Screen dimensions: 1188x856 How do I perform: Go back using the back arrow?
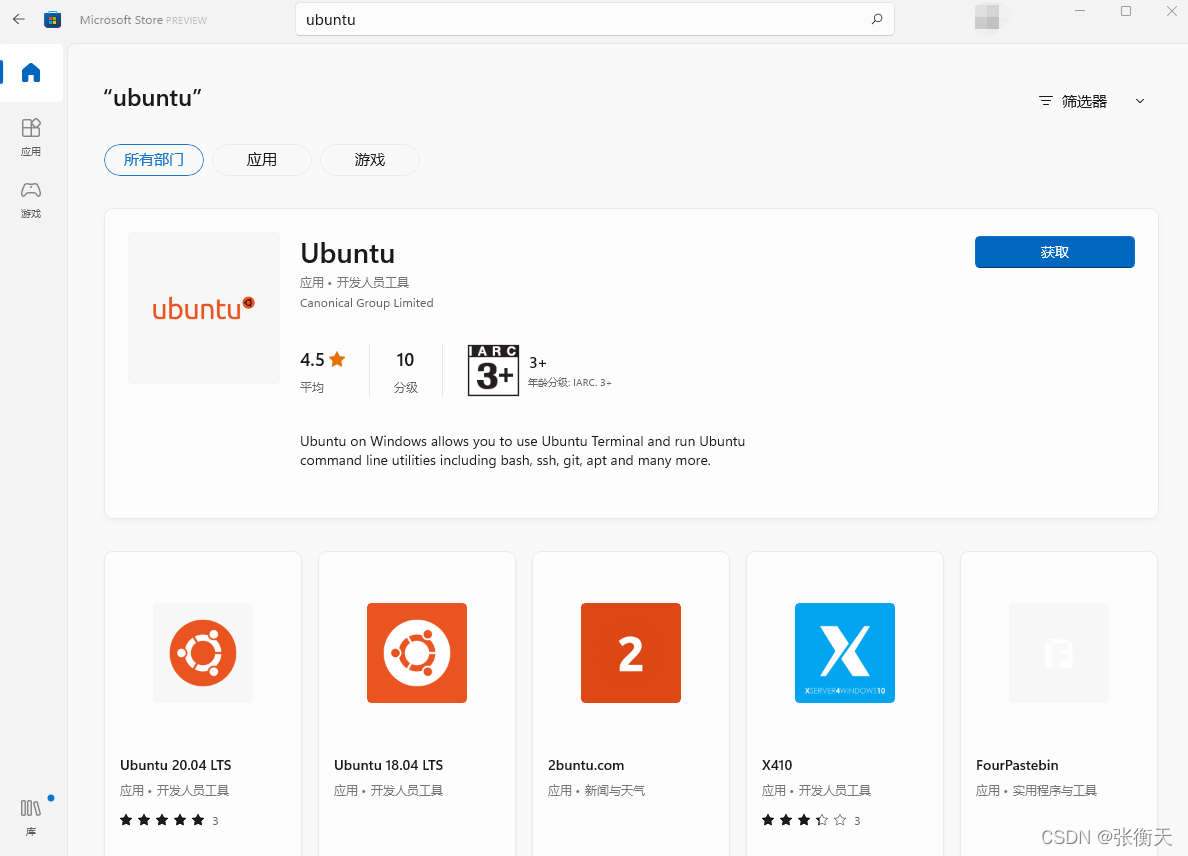click(19, 20)
